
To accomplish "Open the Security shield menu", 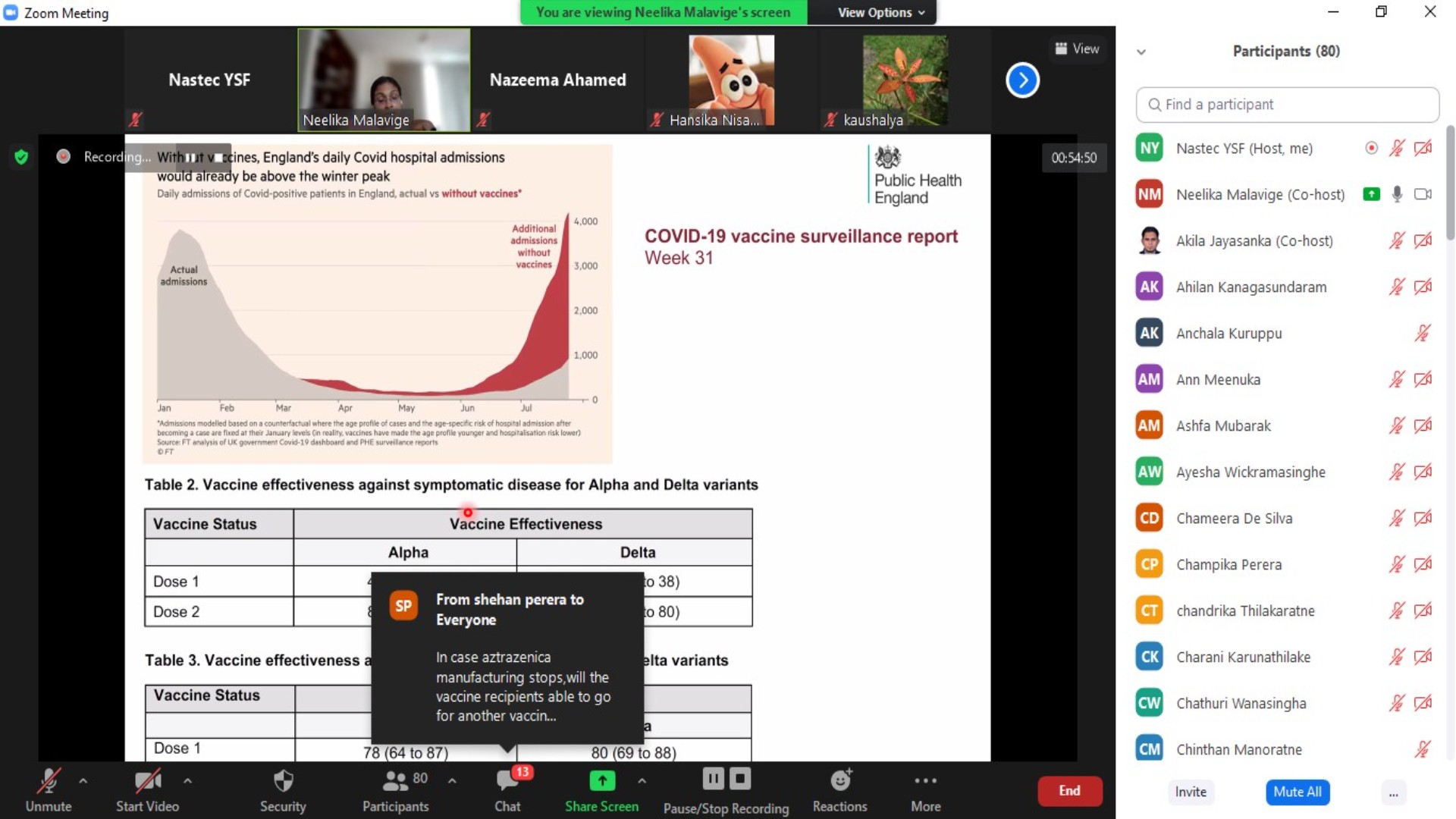I will (283, 790).
